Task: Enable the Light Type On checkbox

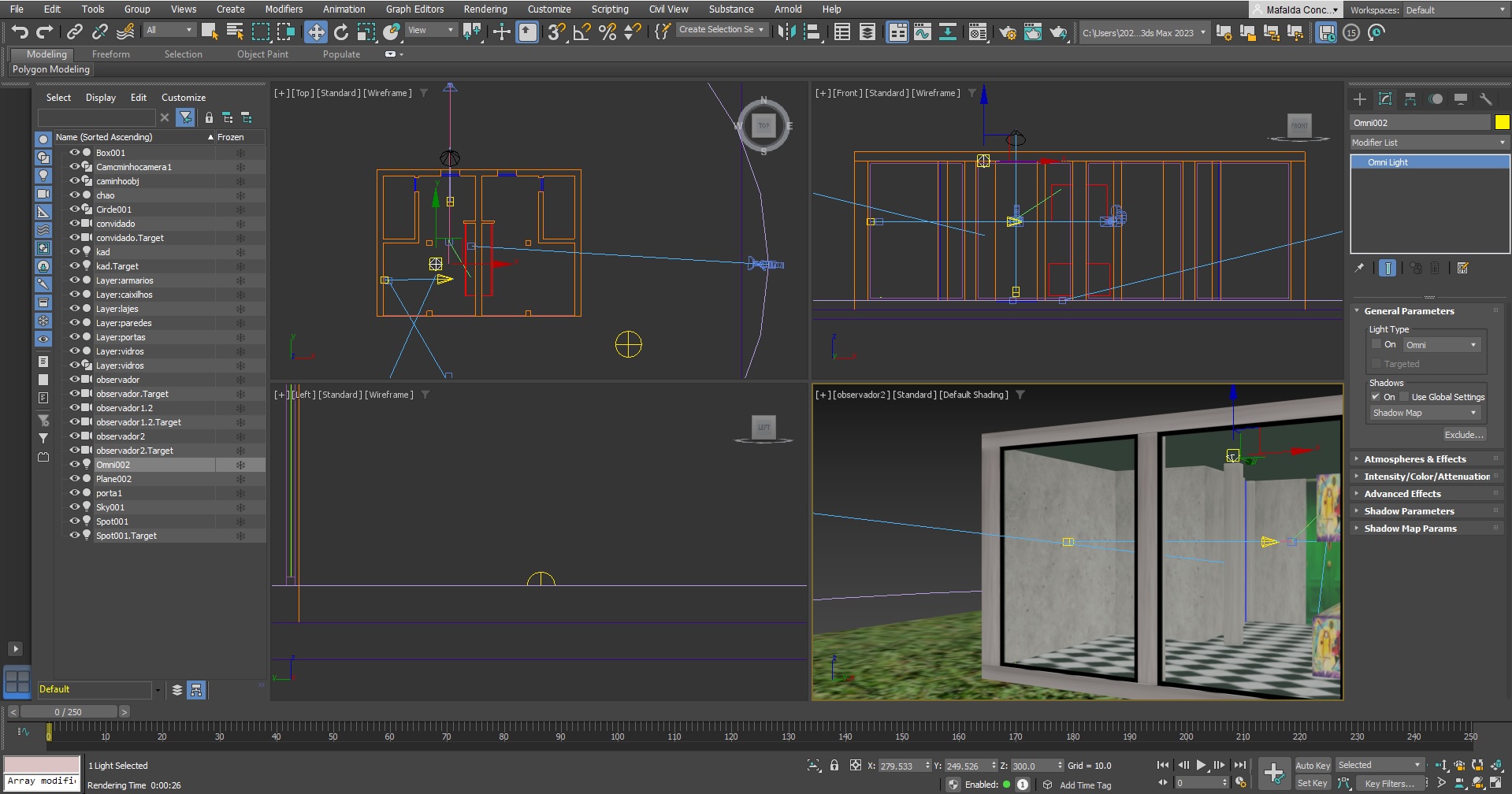Action: [1376, 344]
